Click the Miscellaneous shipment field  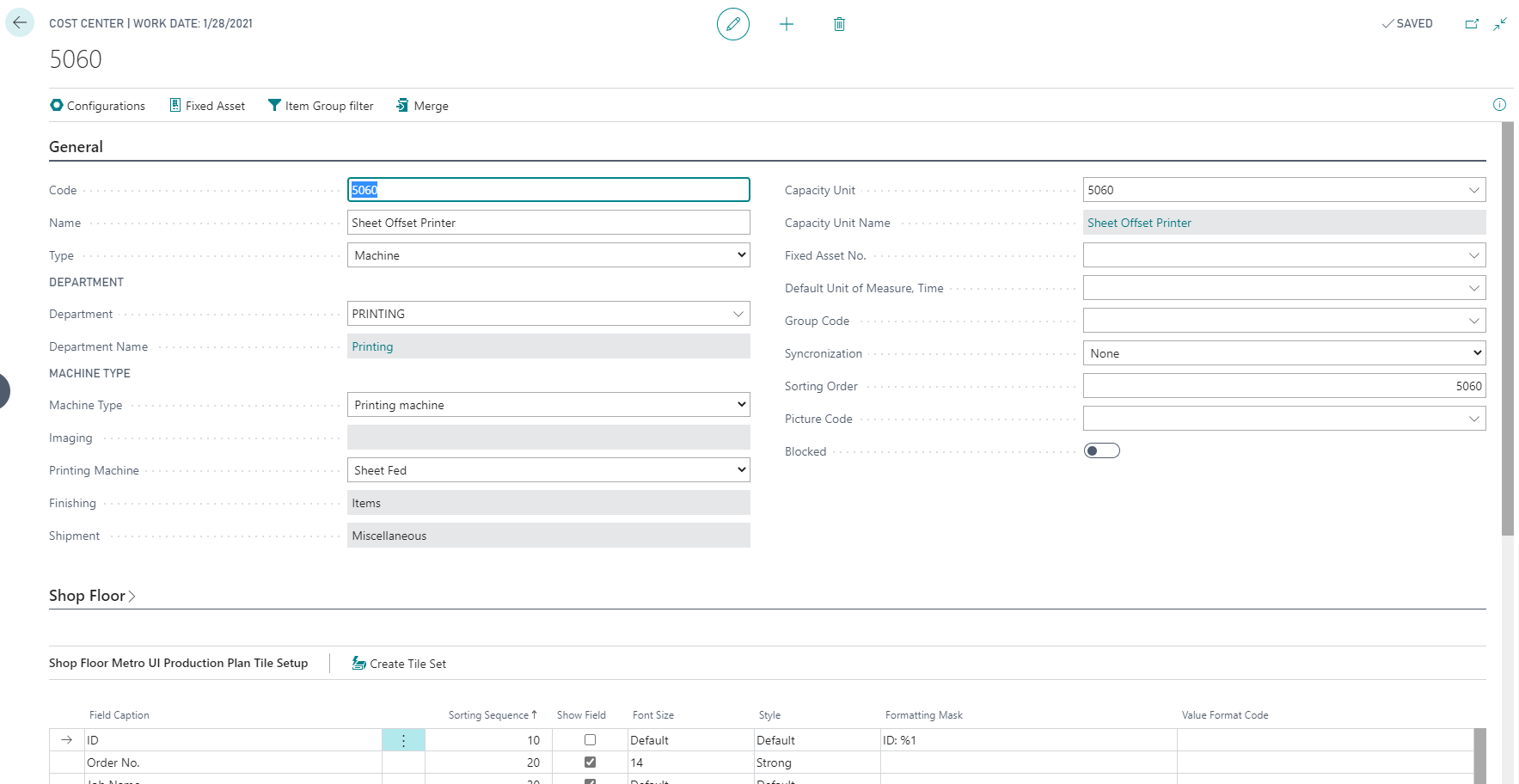[548, 536]
